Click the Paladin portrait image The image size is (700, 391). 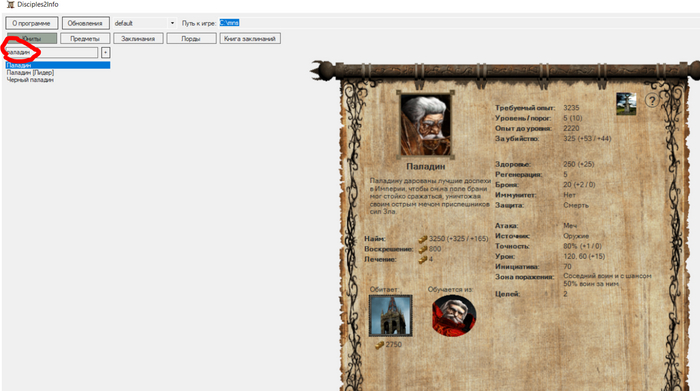click(x=425, y=125)
